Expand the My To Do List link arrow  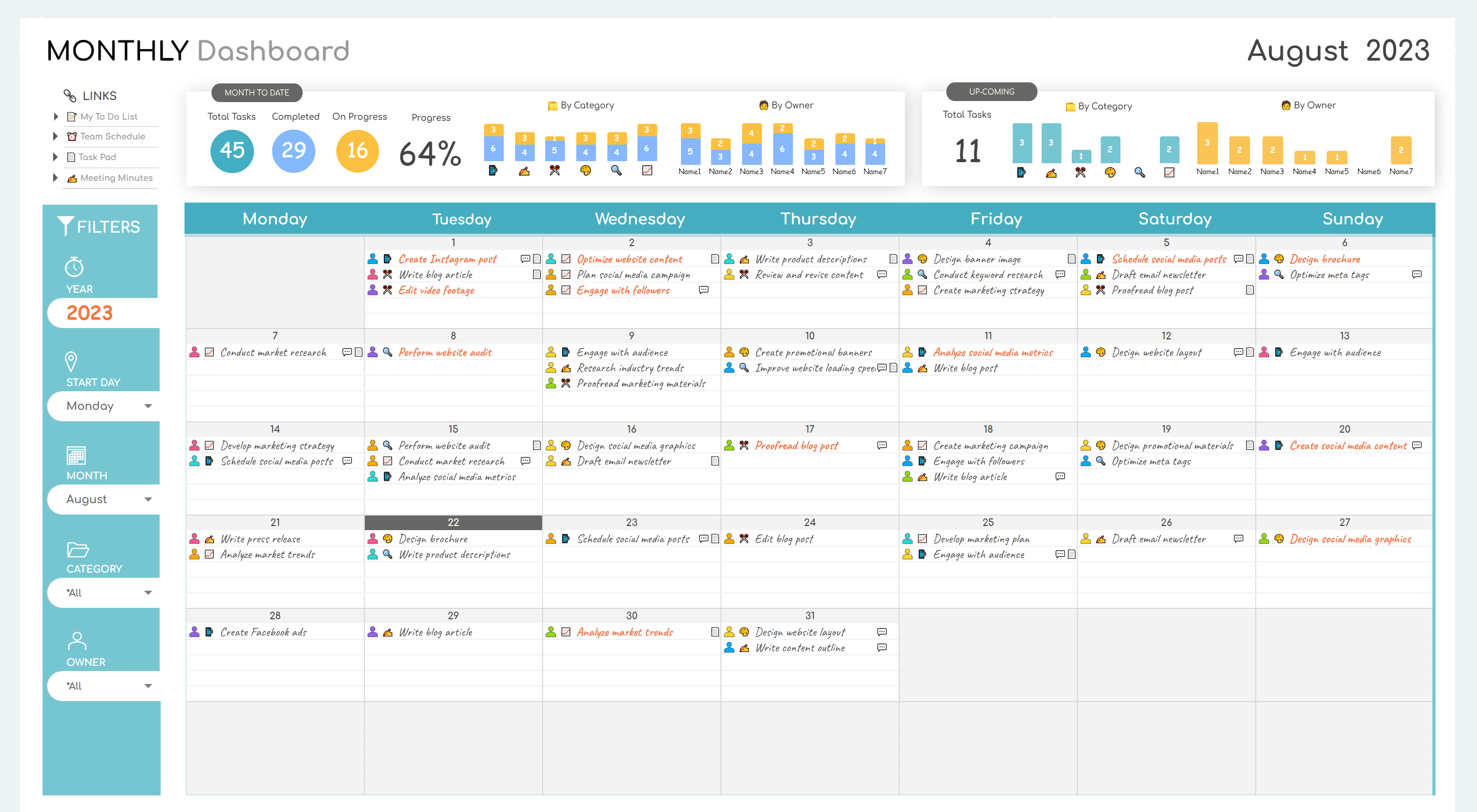point(55,117)
